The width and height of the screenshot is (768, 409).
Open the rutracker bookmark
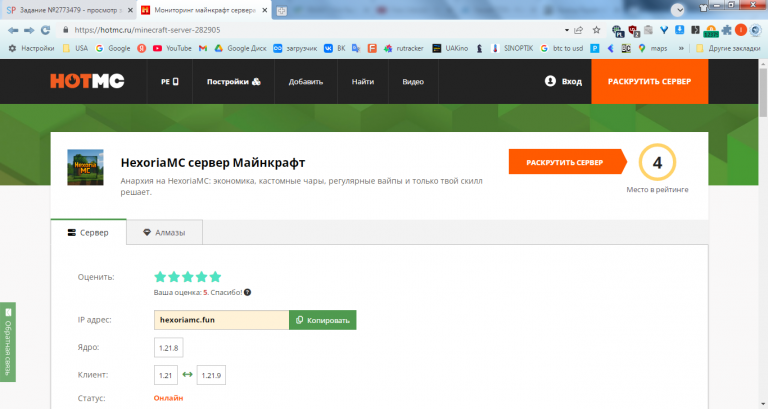click(404, 48)
